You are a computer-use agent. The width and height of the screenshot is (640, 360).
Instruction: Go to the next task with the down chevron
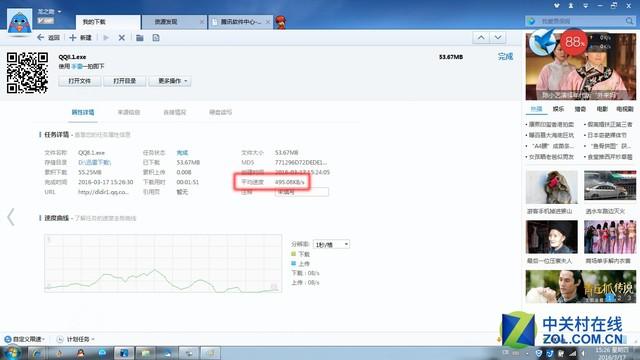tap(498, 38)
